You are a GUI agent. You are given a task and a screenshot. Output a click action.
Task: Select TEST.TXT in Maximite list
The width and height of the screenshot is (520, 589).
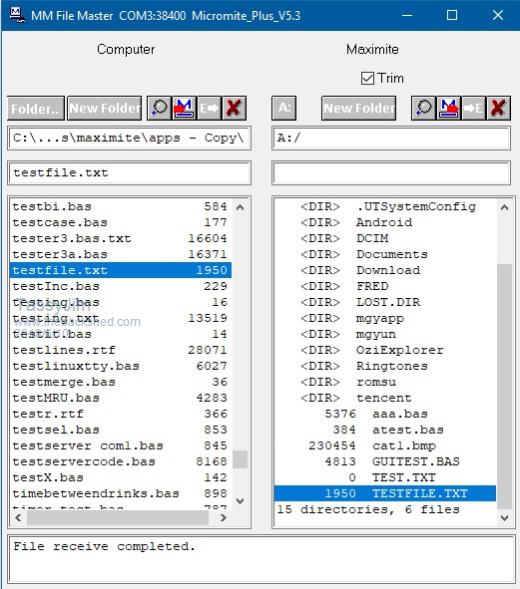click(385, 478)
